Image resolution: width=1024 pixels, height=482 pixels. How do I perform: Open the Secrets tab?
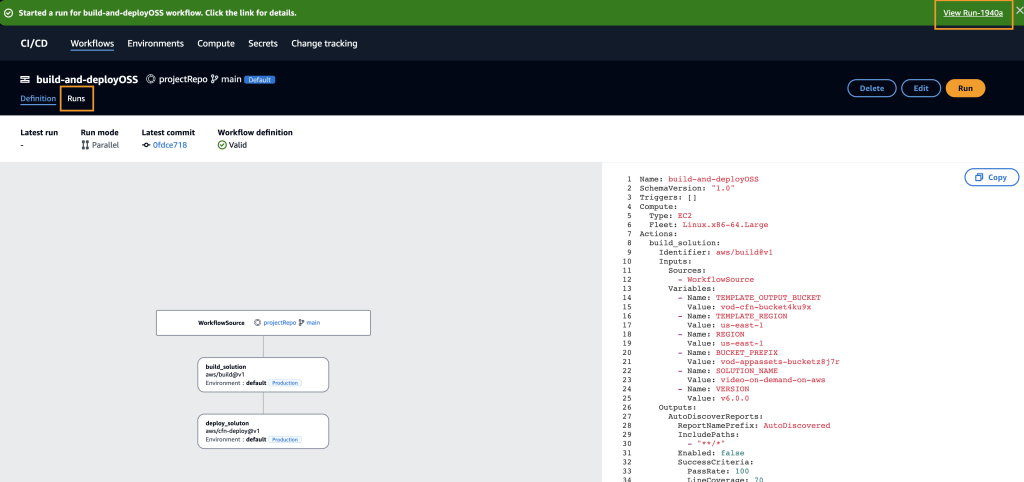[263, 44]
